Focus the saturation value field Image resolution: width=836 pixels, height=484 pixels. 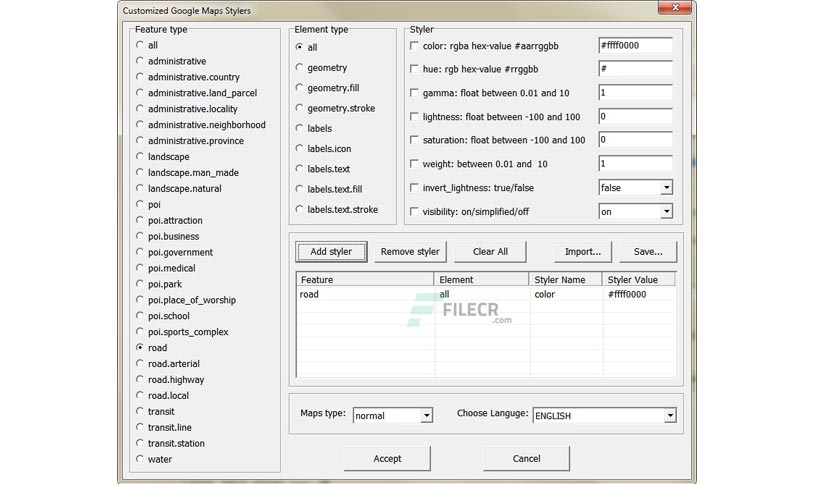pos(635,139)
